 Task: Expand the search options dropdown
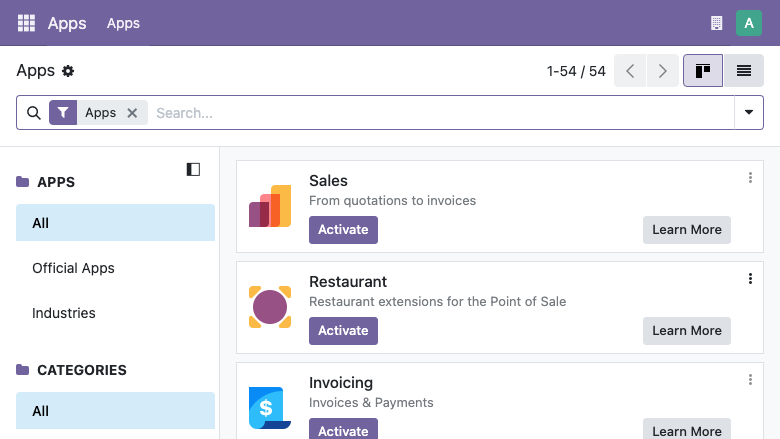pyautogui.click(x=749, y=112)
